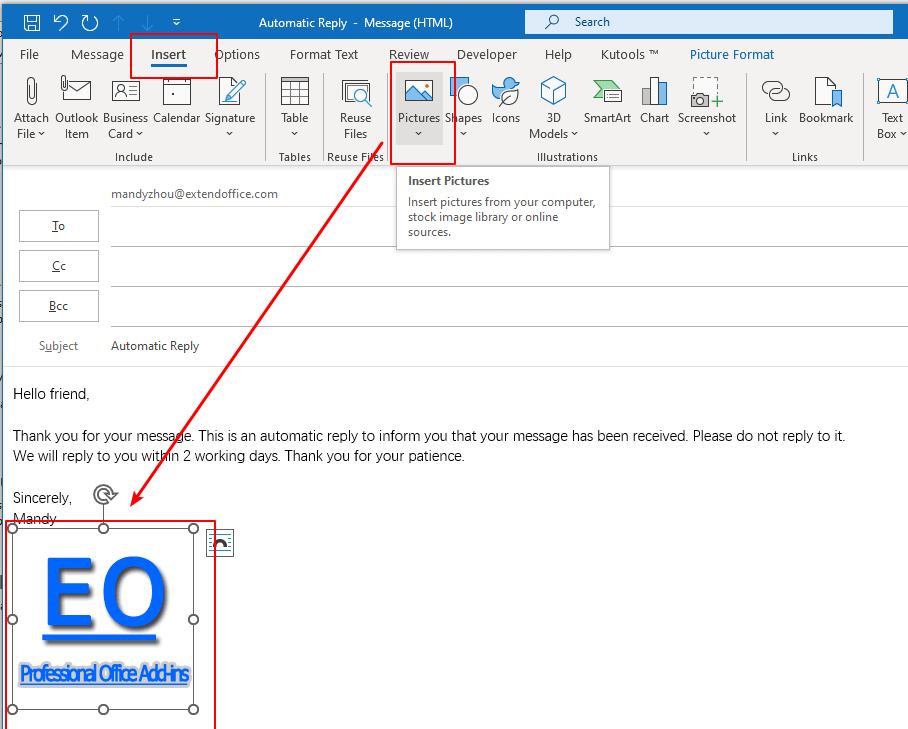Insert a Calendar from the ribbon

coord(176,106)
